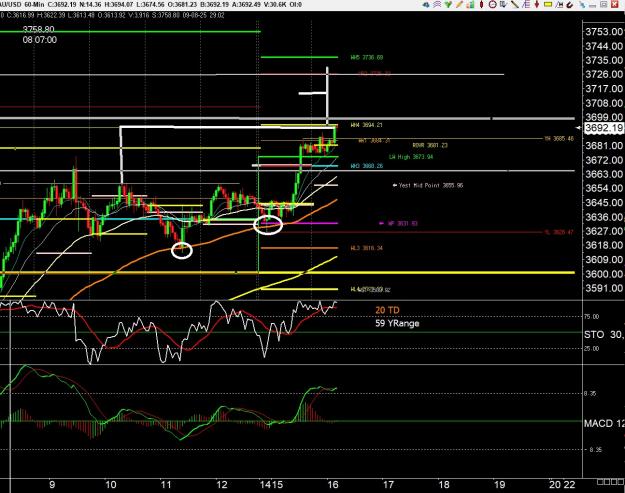Select the WH5 3736.69 level label
Viewport: 625px width, 493px height.
(x=367, y=57)
